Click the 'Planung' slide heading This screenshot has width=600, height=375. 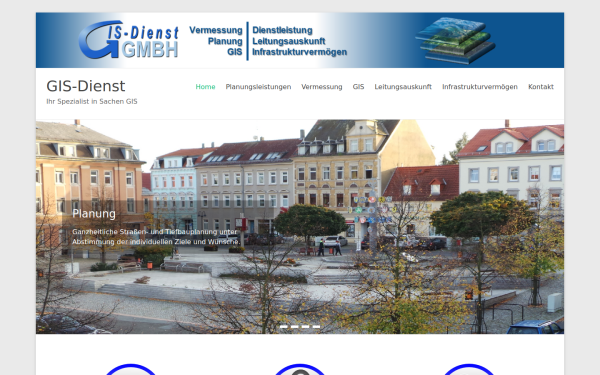click(94, 214)
